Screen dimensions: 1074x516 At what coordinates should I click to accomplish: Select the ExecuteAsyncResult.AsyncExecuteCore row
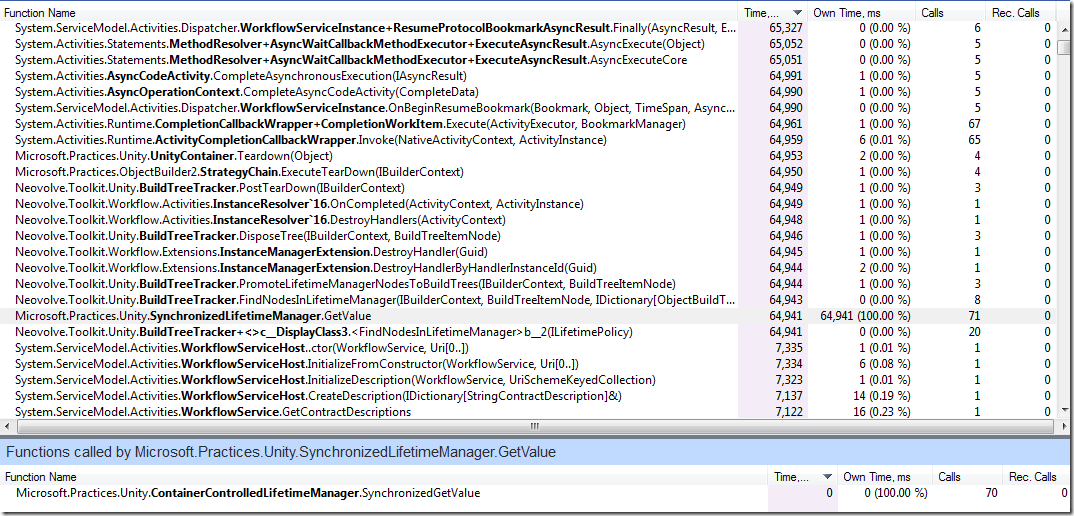tap(527, 60)
